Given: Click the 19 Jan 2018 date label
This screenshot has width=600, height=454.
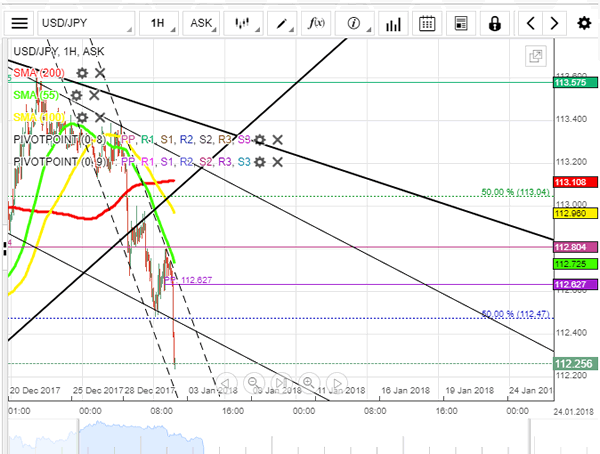Looking at the screenshot, I should pyautogui.click(x=470, y=390).
